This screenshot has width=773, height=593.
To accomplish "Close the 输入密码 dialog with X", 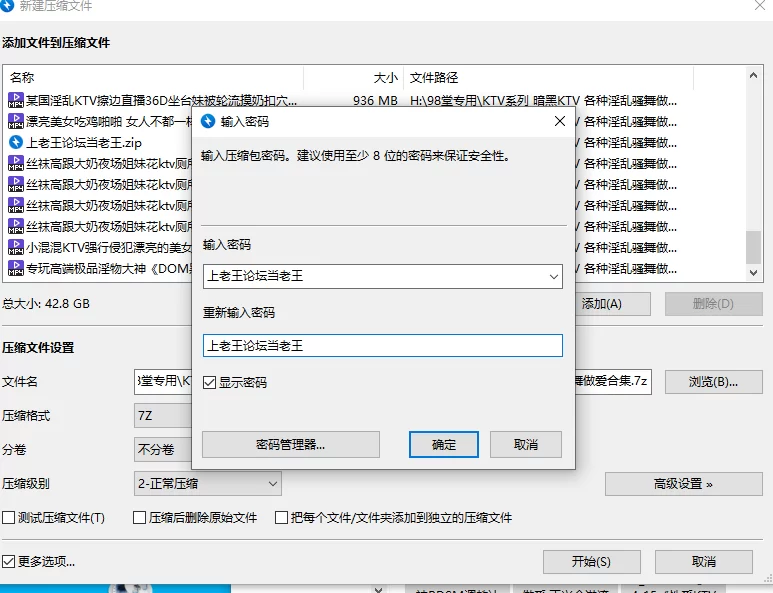I will coord(560,121).
